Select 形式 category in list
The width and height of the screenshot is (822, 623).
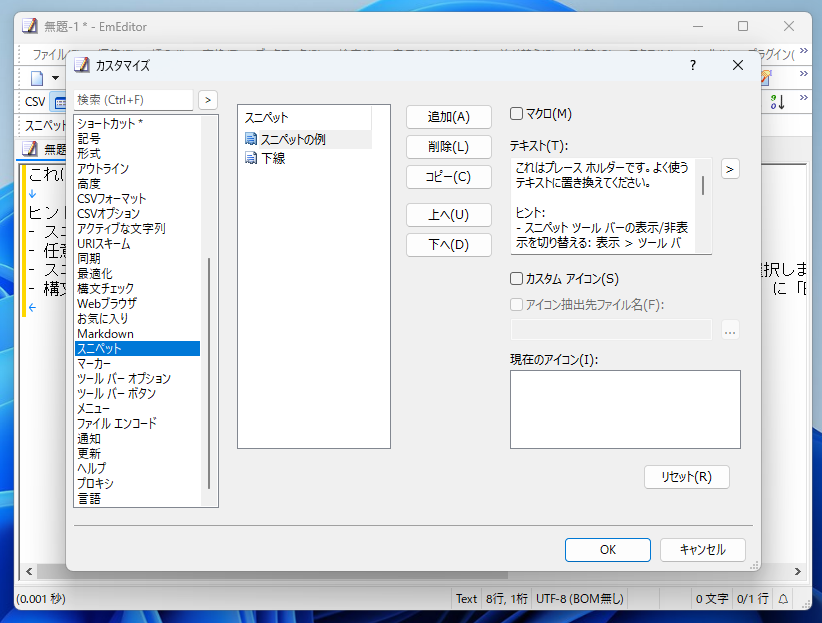coord(137,154)
